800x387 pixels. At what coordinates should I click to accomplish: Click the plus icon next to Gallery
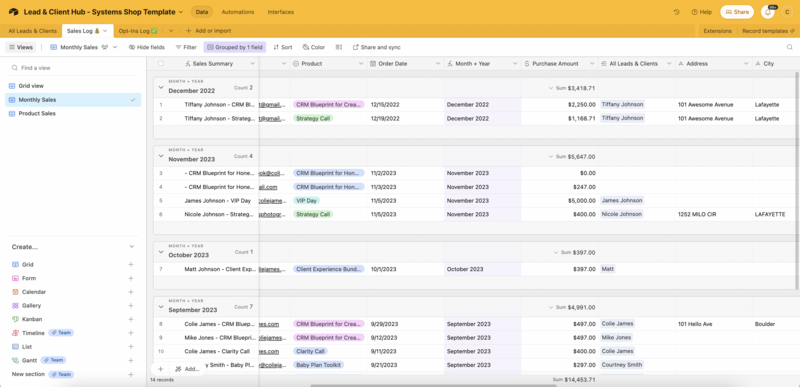131,305
